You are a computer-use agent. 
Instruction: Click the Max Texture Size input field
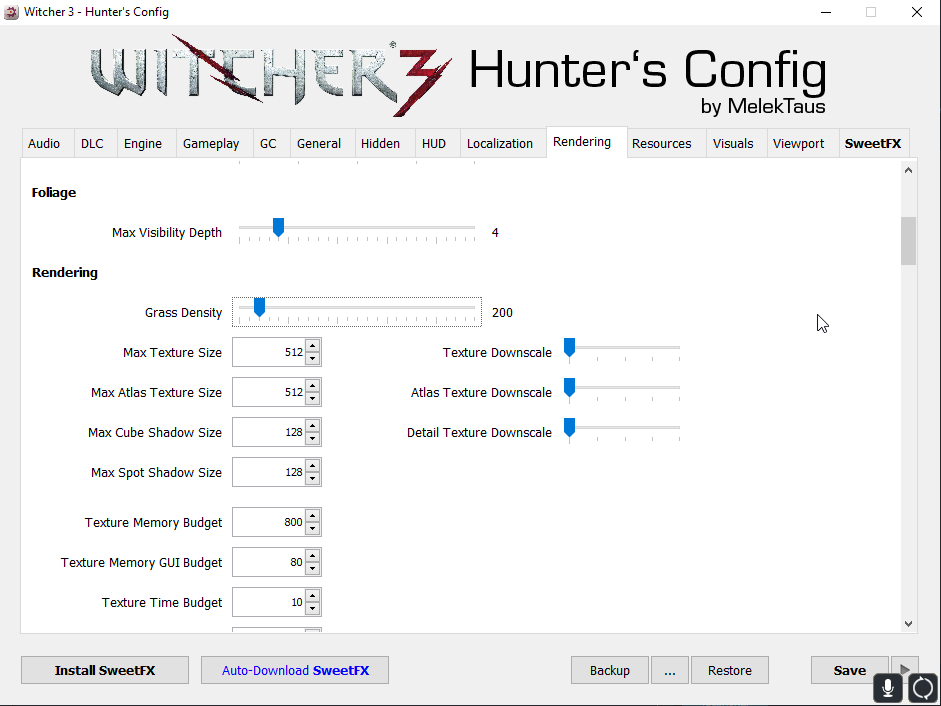pyautogui.click(x=269, y=352)
